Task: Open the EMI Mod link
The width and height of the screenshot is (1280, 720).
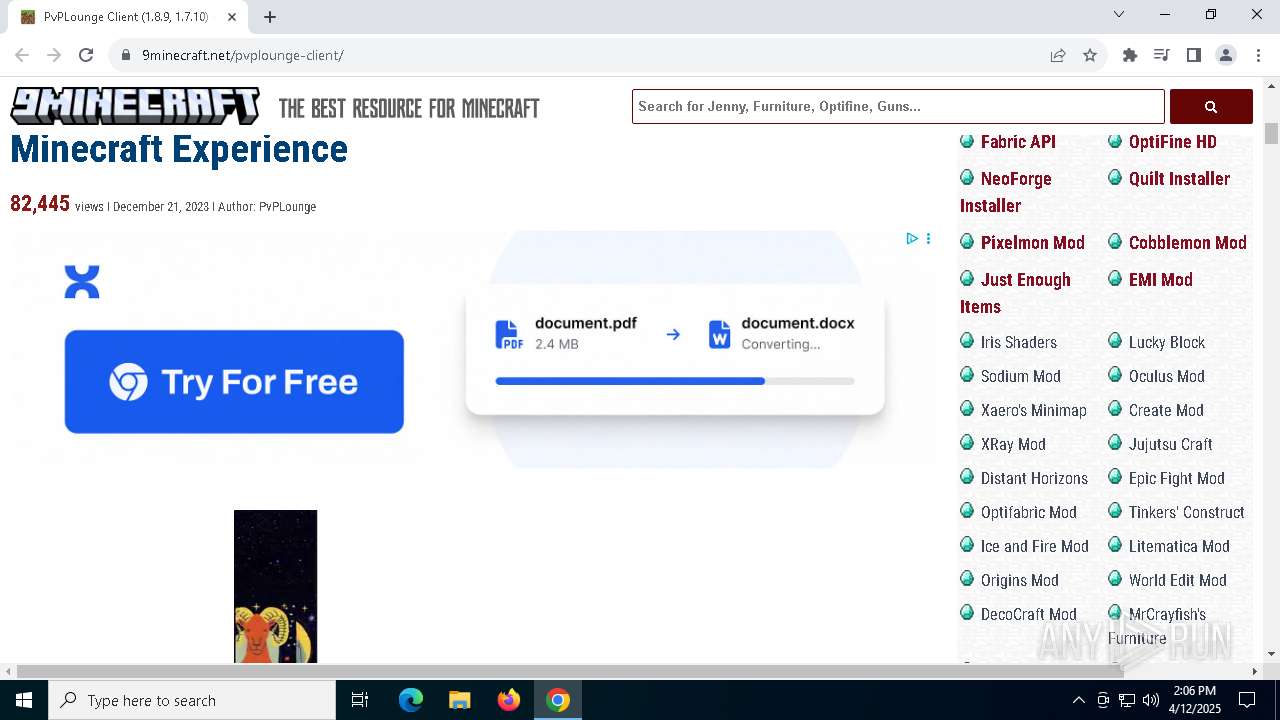Action: pos(1161,280)
